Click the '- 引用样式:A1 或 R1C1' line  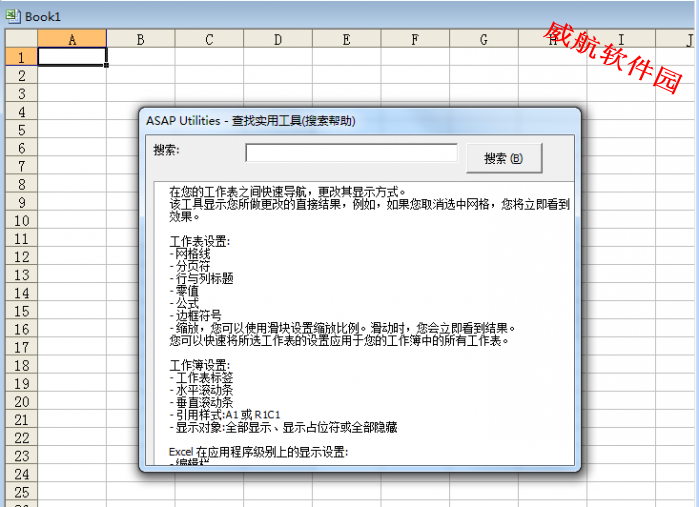tap(225, 415)
